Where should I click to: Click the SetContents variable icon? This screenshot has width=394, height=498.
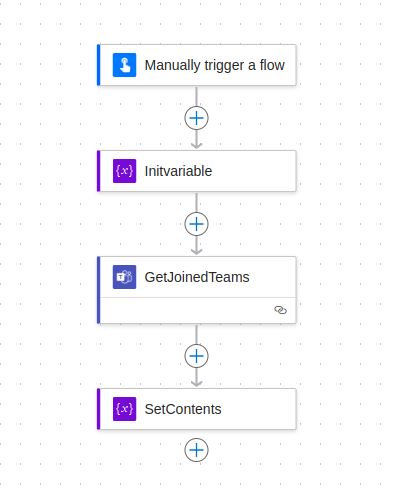point(124,409)
